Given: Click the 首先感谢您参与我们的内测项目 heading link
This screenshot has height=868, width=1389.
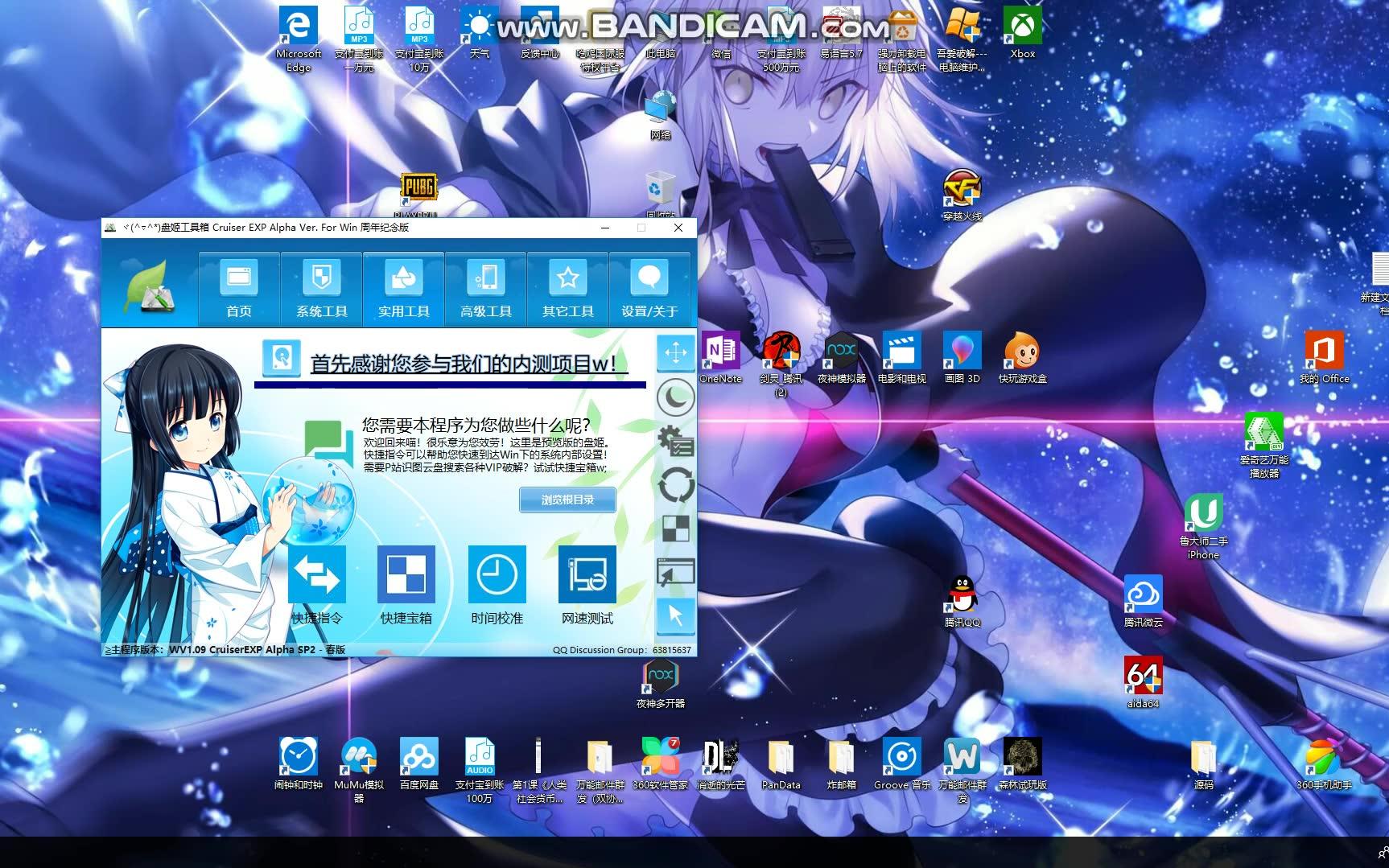Looking at the screenshot, I should 468,364.
